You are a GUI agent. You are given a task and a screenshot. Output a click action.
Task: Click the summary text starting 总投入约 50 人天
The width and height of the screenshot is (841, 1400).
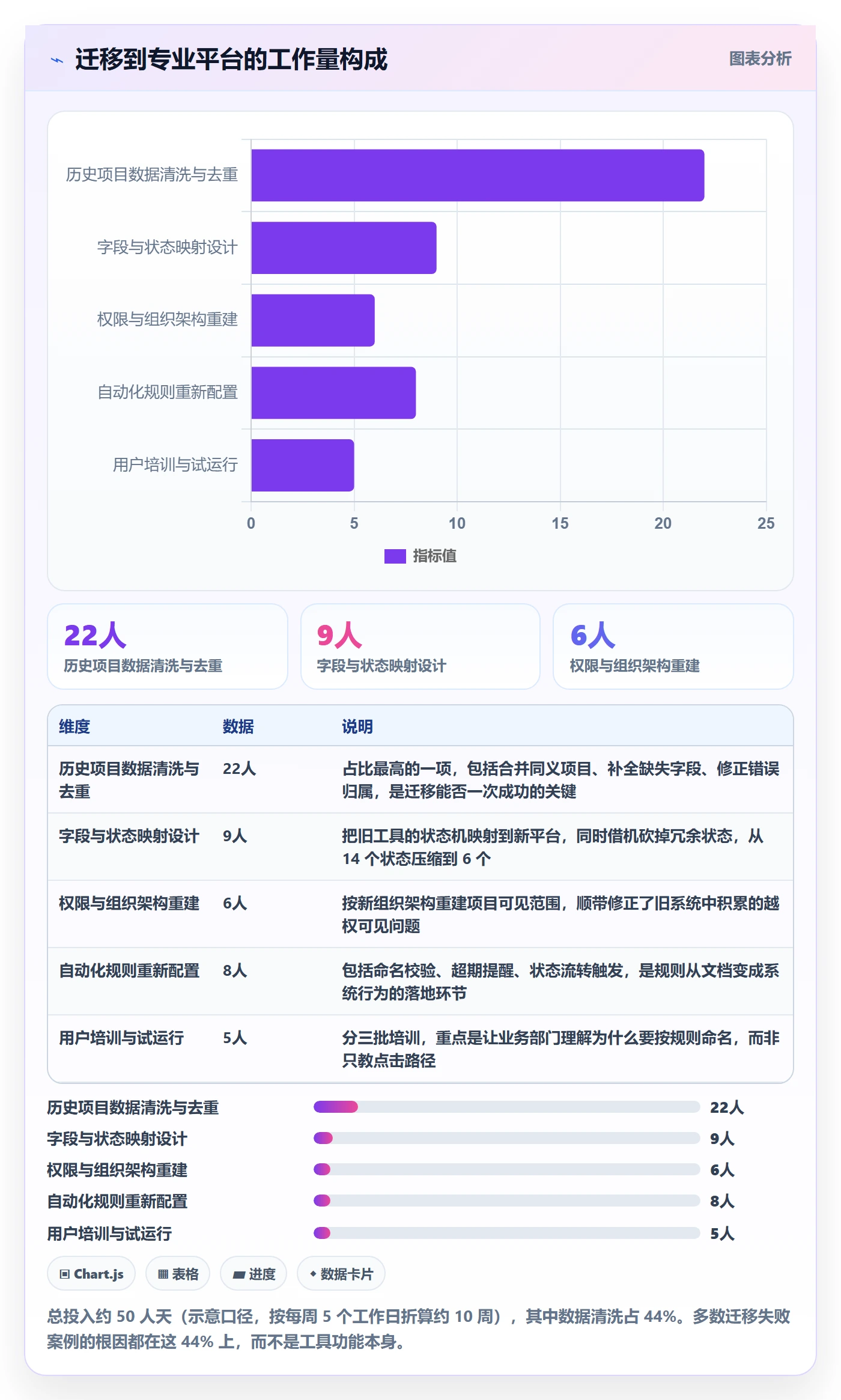click(419, 1328)
